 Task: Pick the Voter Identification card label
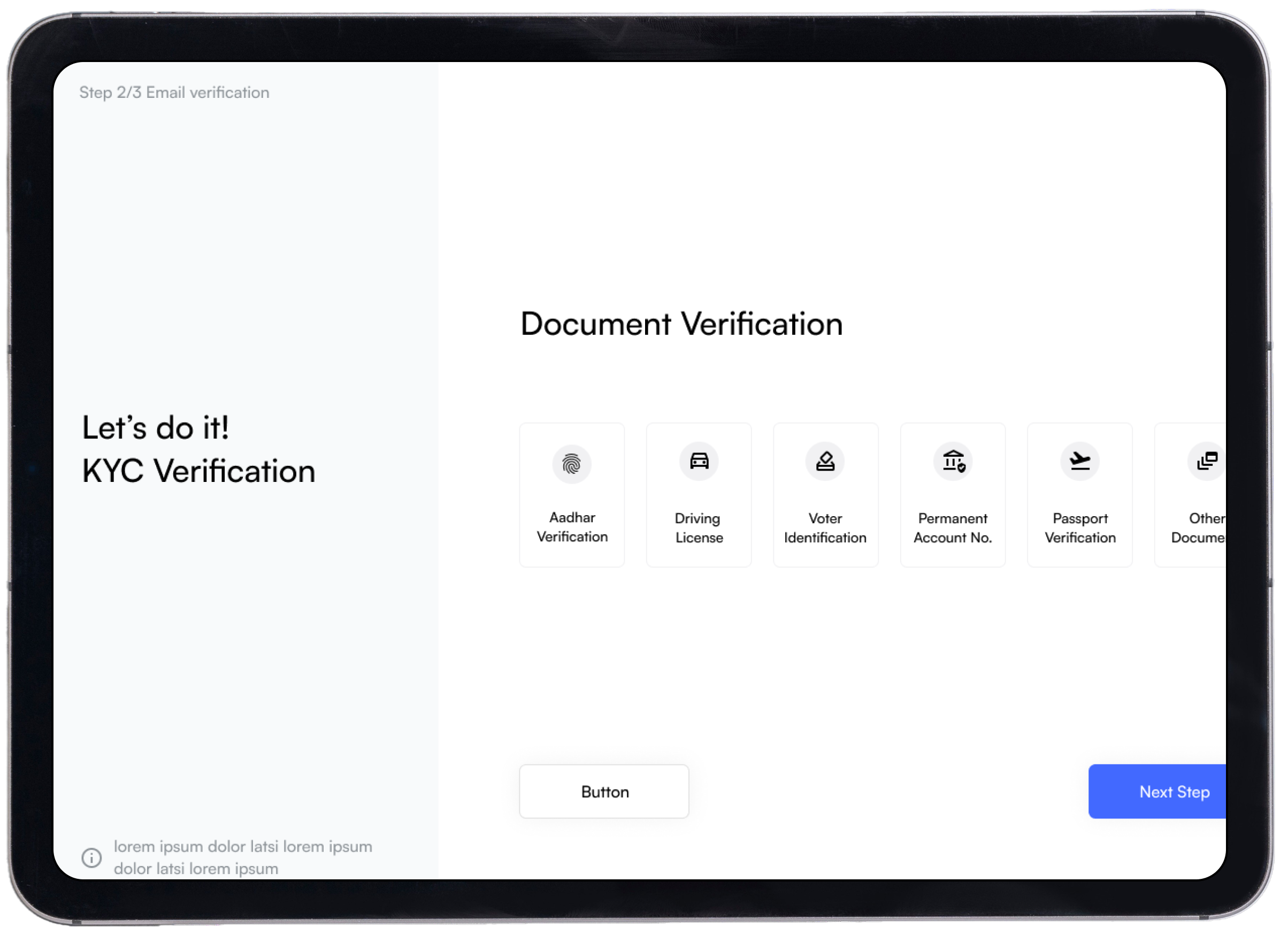(x=825, y=528)
